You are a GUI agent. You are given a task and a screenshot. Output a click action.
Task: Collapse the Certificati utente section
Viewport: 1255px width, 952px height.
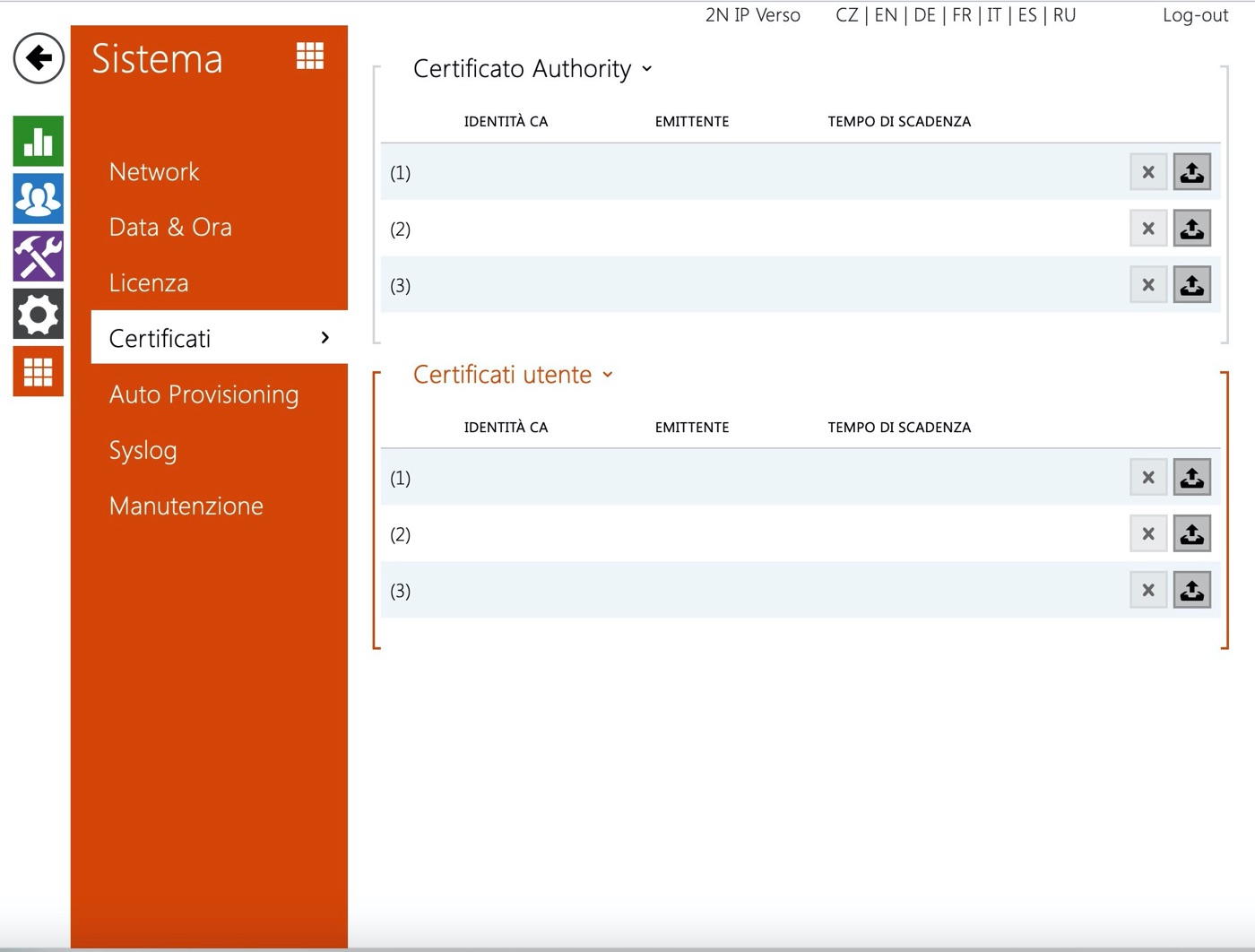tap(513, 375)
